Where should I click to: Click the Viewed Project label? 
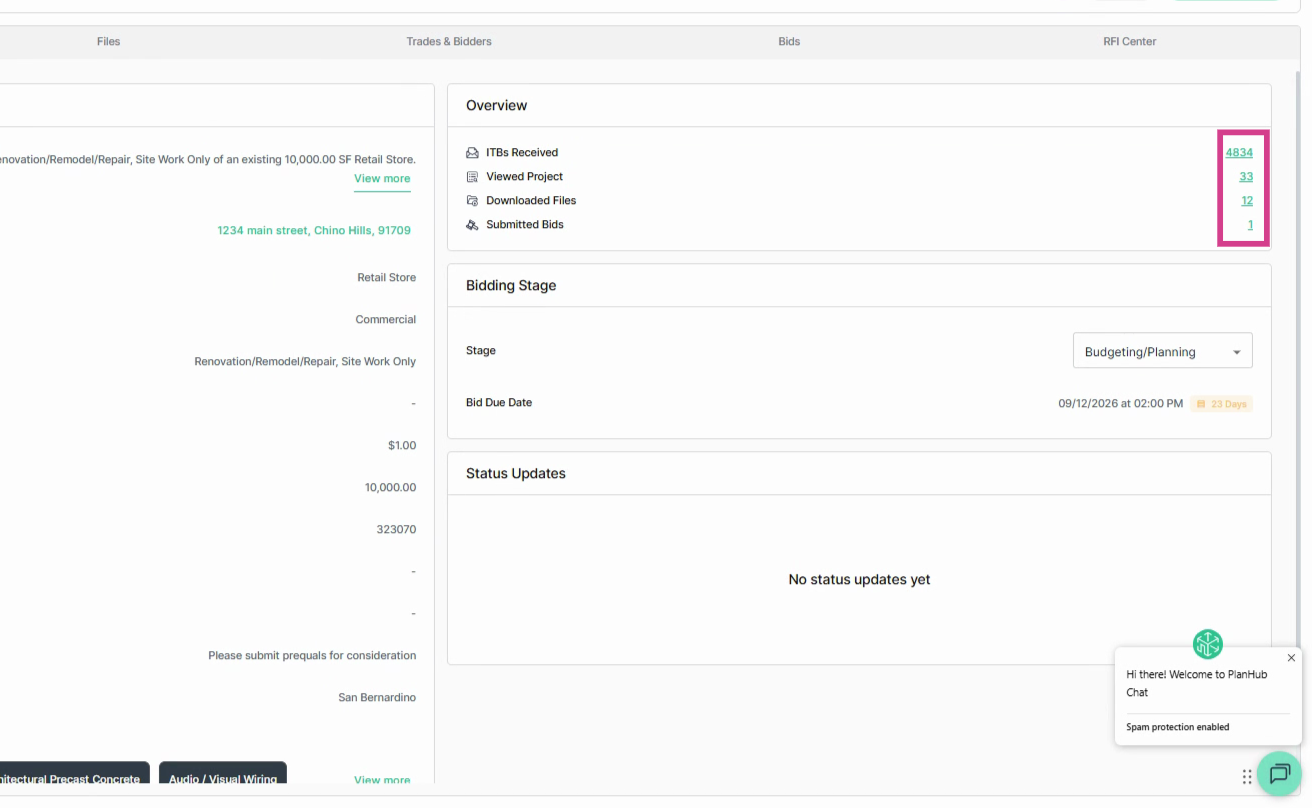[525, 177]
